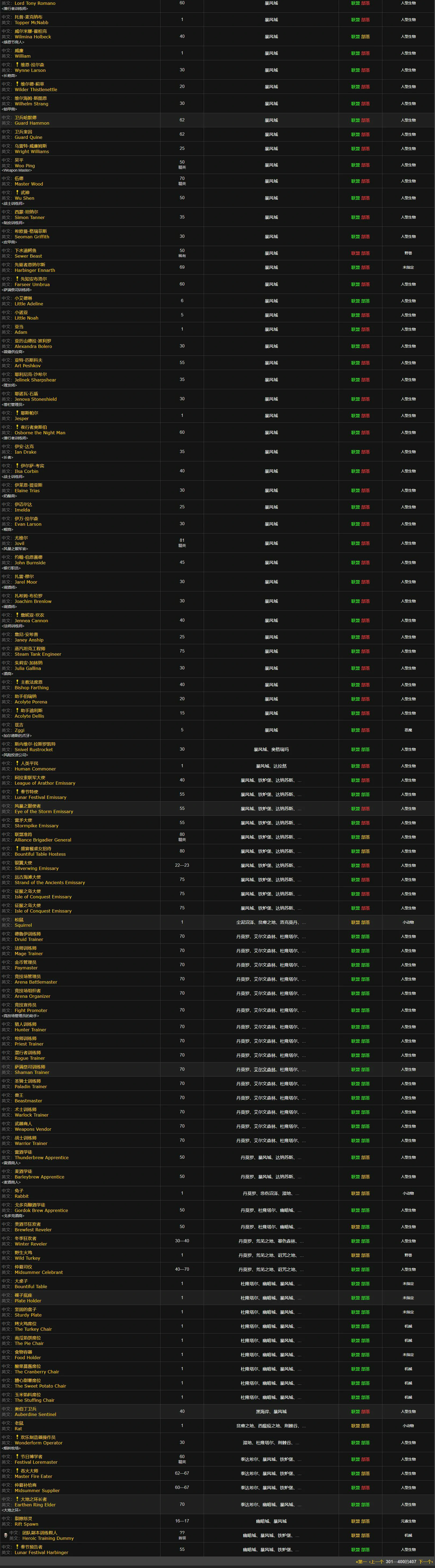Go to the first page link «第一

tap(361, 1562)
